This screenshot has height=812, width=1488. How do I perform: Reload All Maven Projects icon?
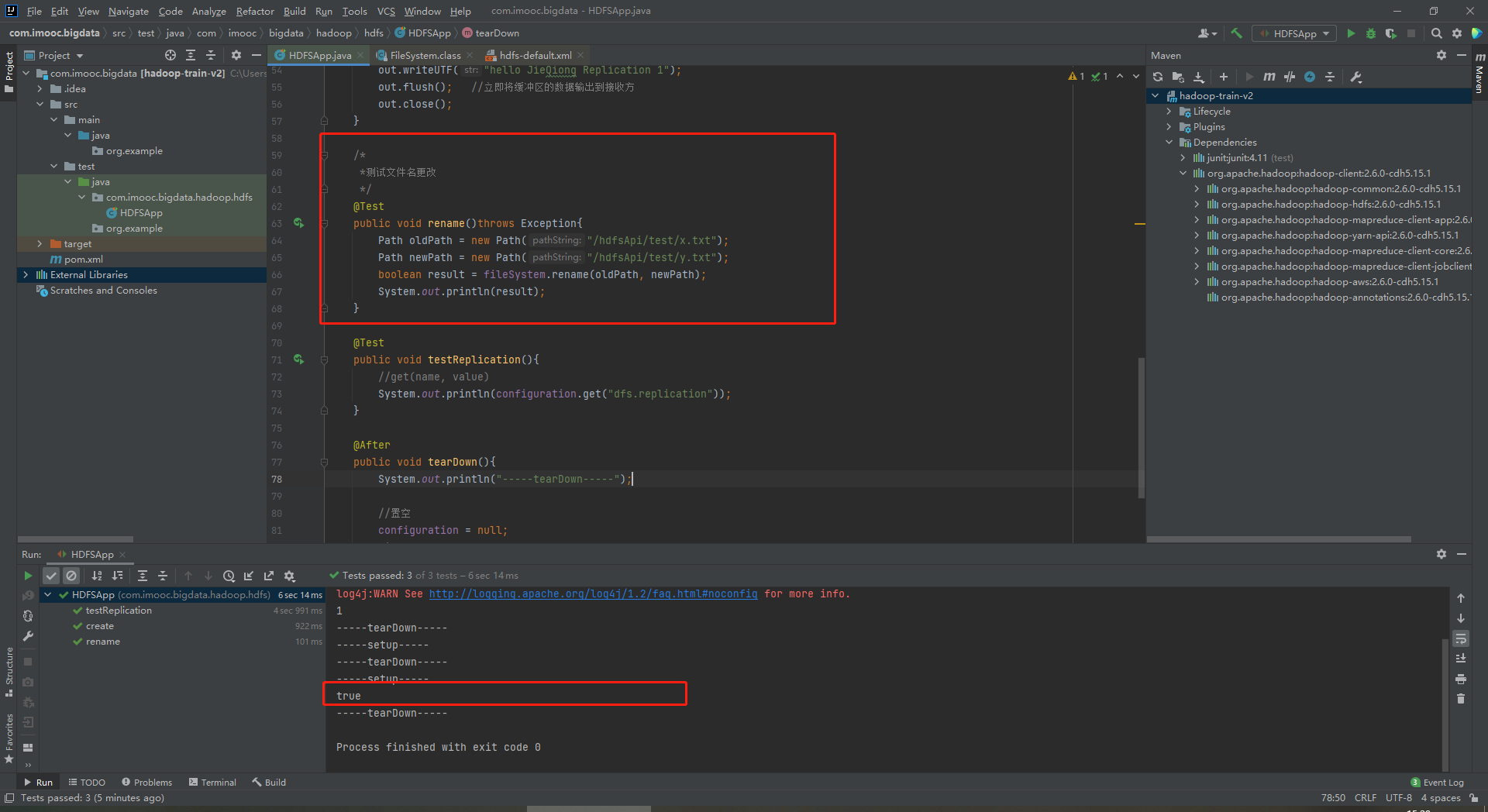point(1157,77)
